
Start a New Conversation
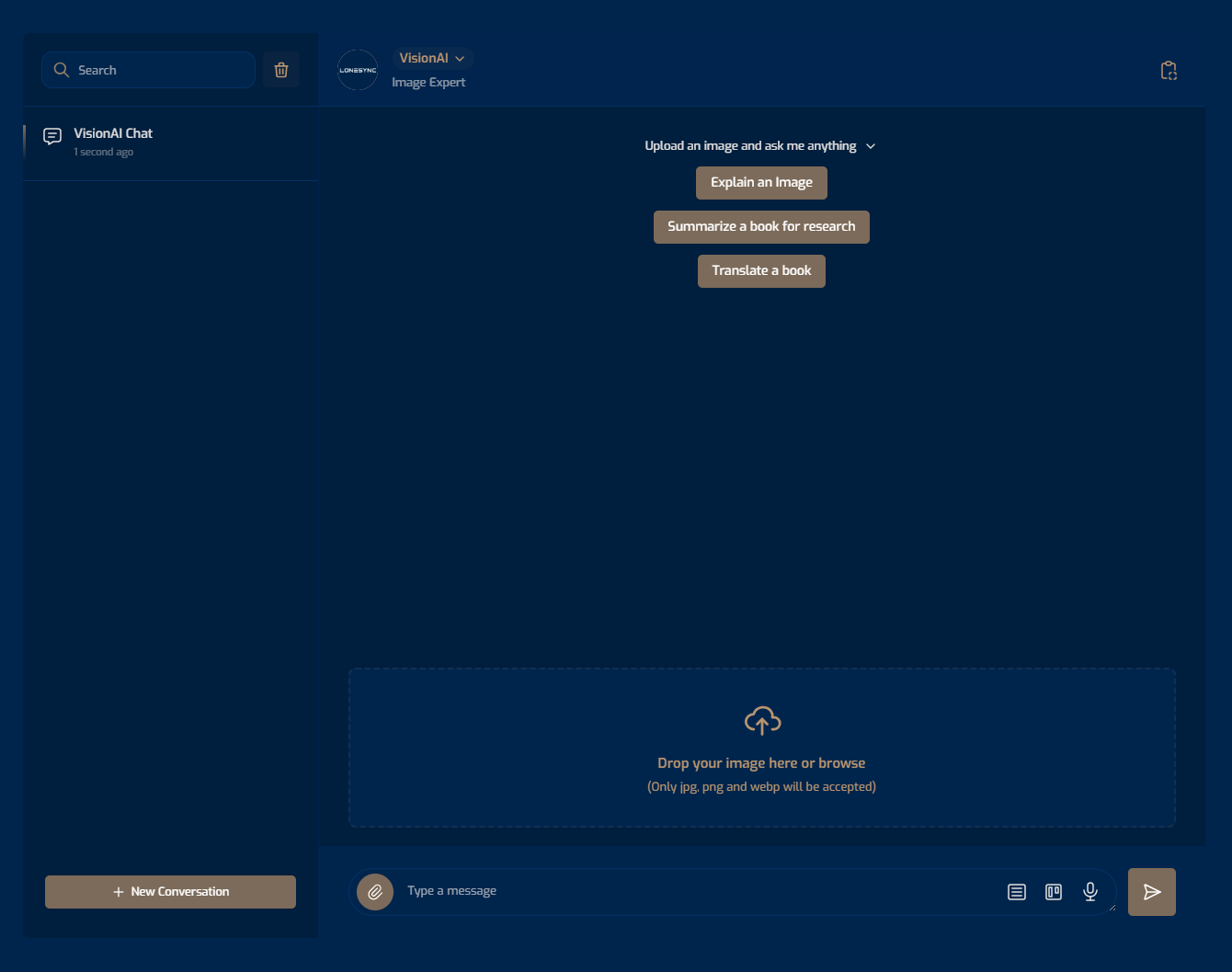(170, 892)
